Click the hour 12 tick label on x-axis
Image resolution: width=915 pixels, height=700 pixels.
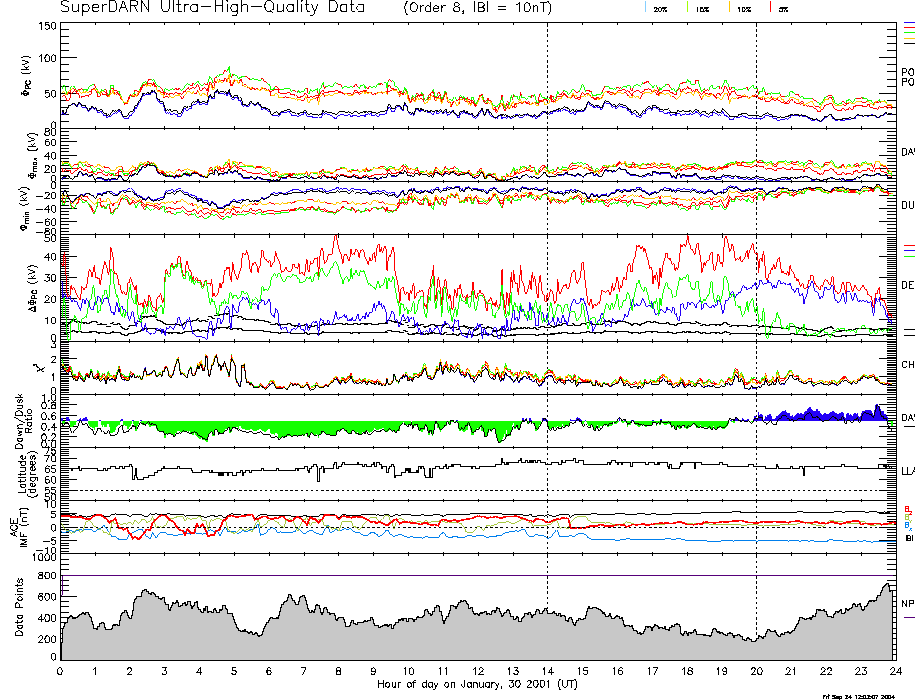click(x=478, y=672)
